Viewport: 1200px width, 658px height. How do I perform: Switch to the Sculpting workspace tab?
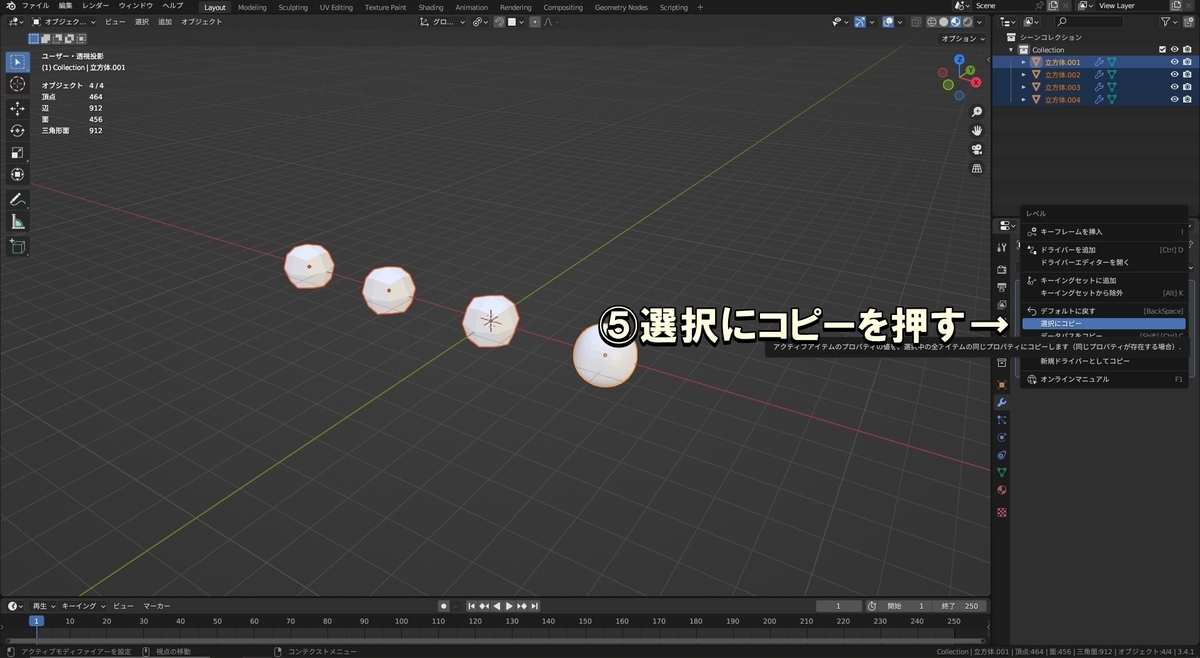click(x=293, y=7)
